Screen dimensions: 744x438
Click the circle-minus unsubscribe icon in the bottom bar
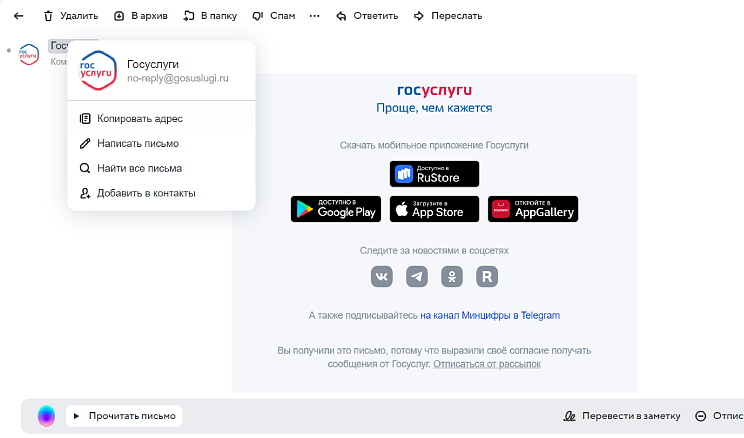coord(700,416)
